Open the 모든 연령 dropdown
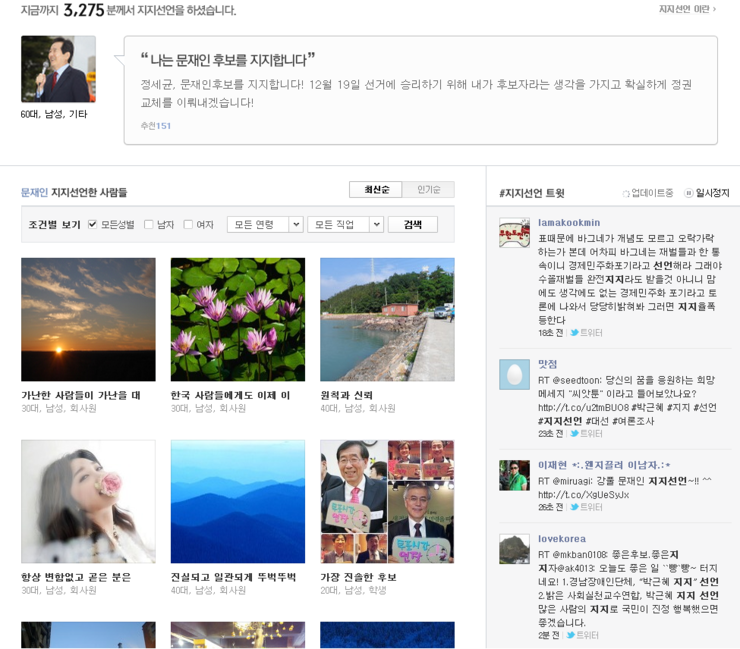Image resolution: width=740 pixels, height=649 pixels. pyautogui.click(x=265, y=224)
